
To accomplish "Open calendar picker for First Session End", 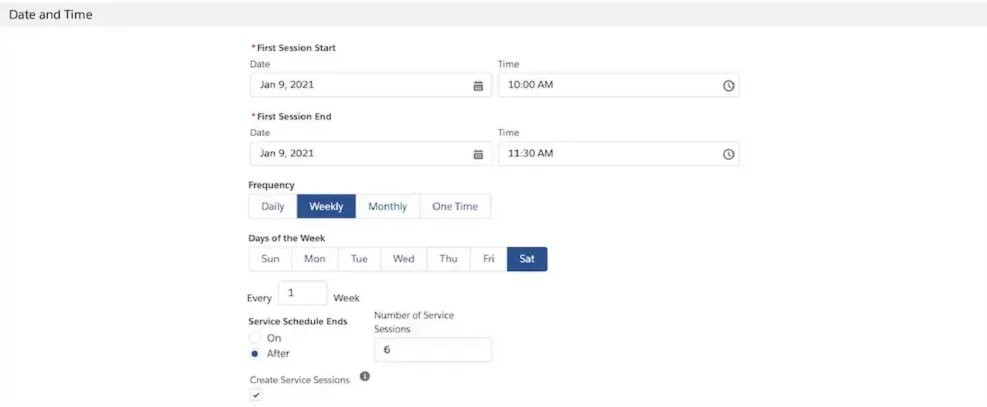I will pyautogui.click(x=478, y=154).
